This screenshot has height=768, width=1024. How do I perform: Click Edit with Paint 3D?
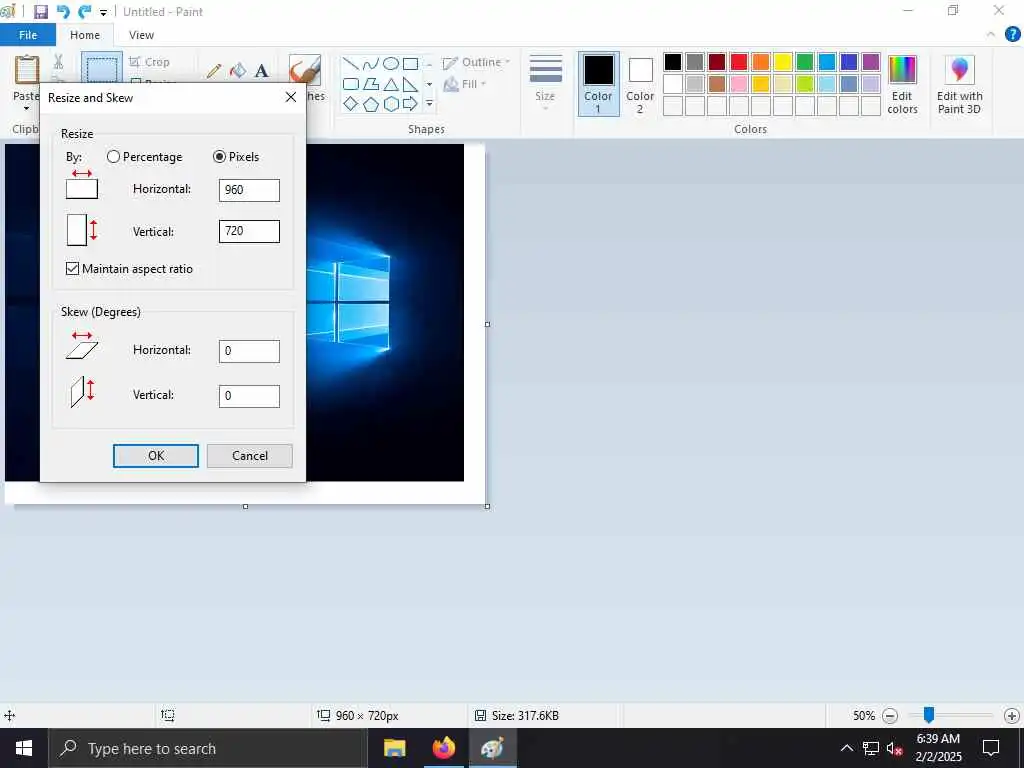click(x=959, y=84)
